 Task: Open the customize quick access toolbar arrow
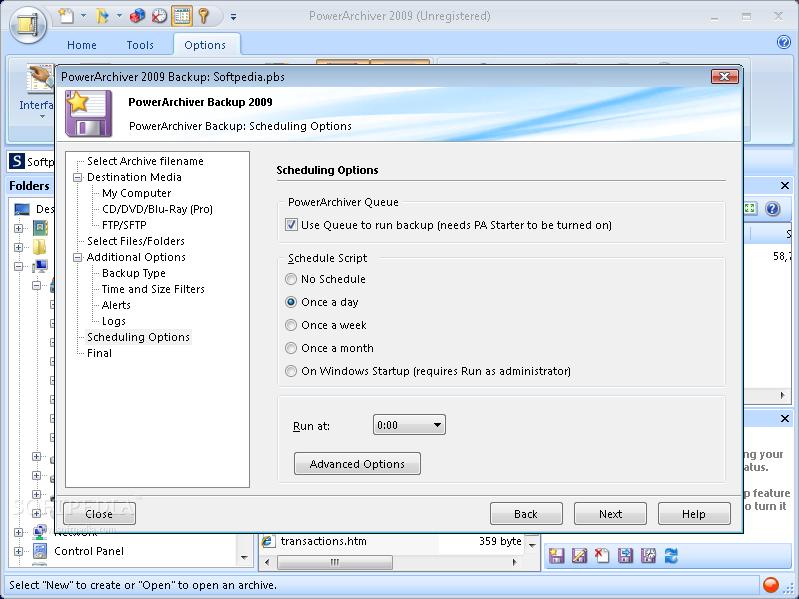[233, 17]
